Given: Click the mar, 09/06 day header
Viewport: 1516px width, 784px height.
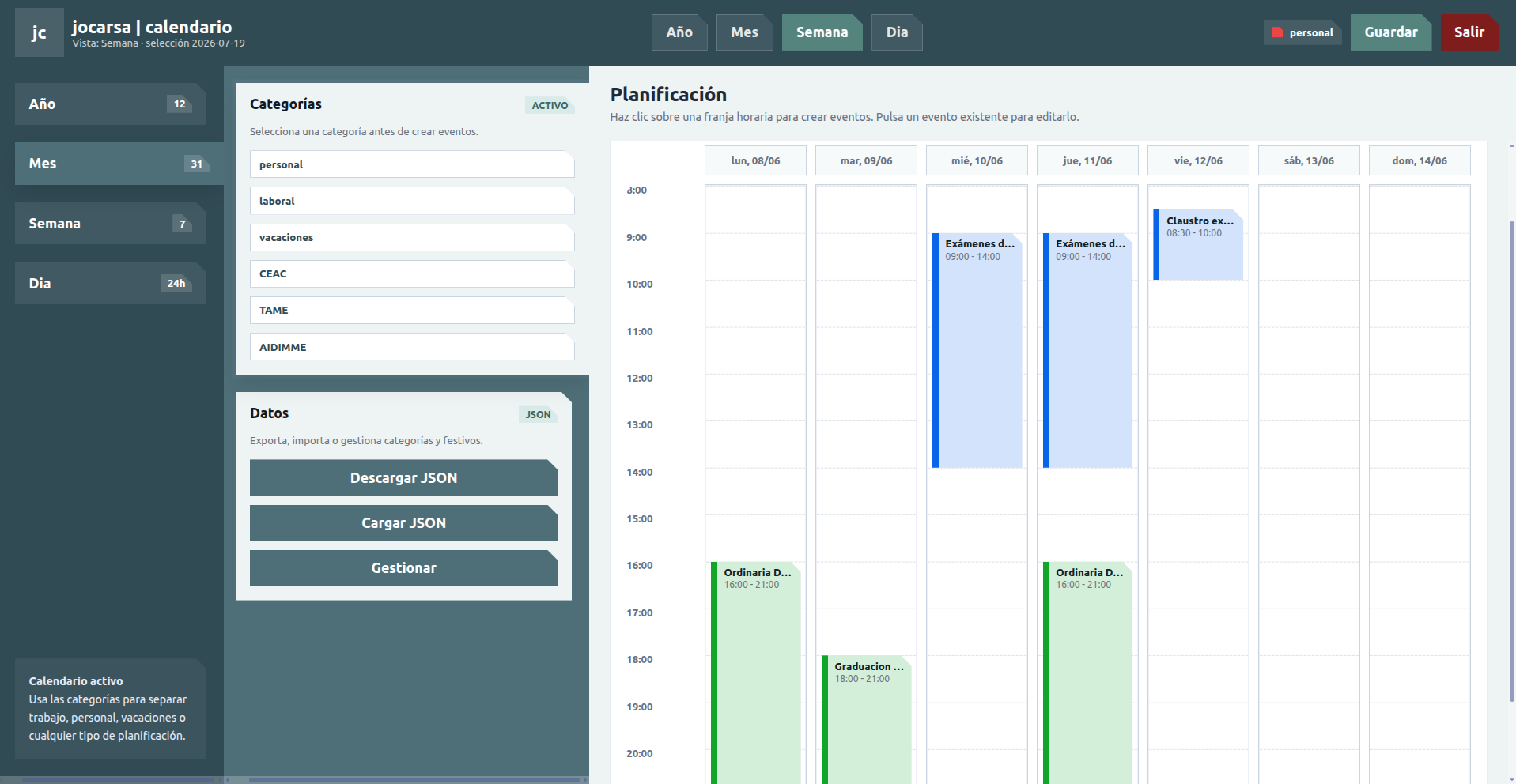Looking at the screenshot, I should pyautogui.click(x=866, y=160).
